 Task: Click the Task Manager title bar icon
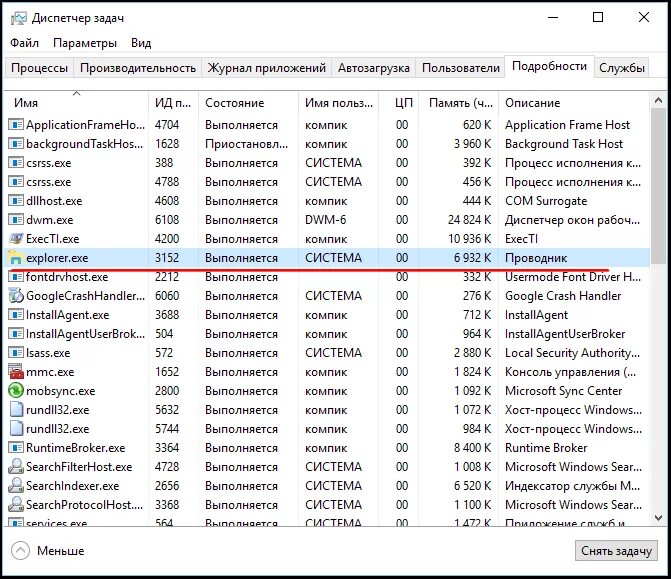(x=18, y=18)
